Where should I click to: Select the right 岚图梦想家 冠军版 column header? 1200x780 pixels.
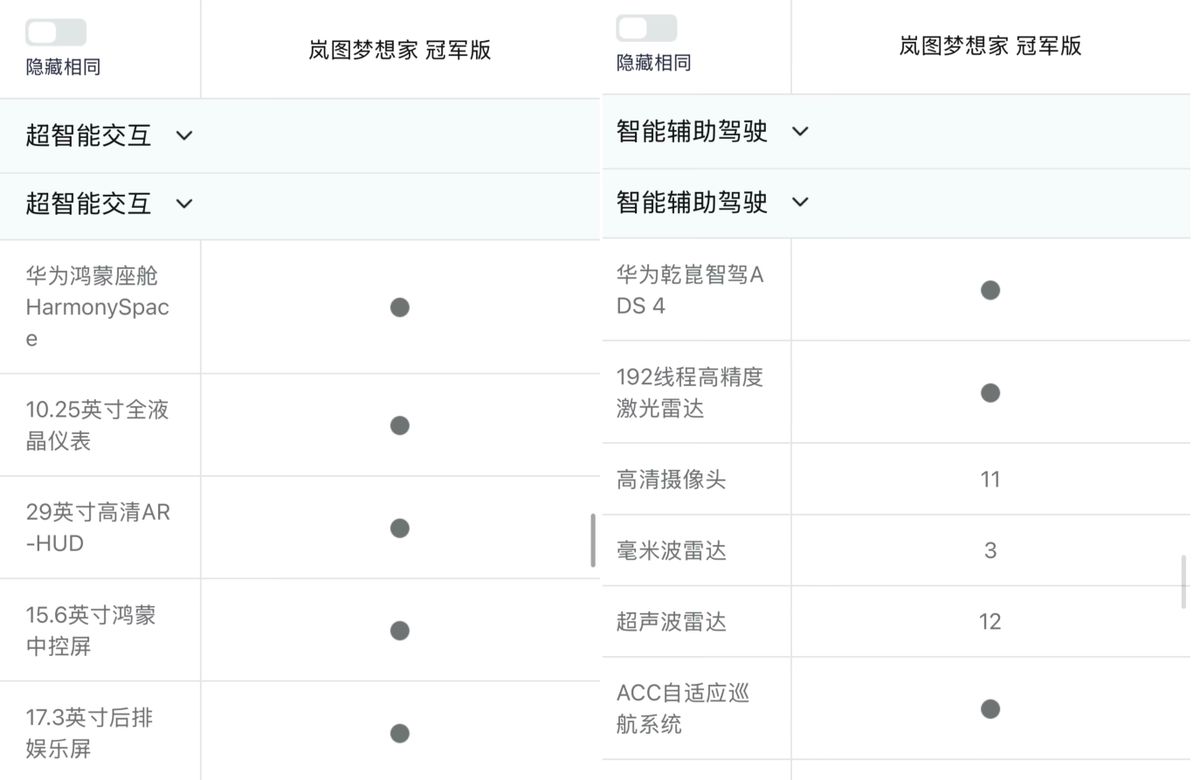[x=990, y=46]
